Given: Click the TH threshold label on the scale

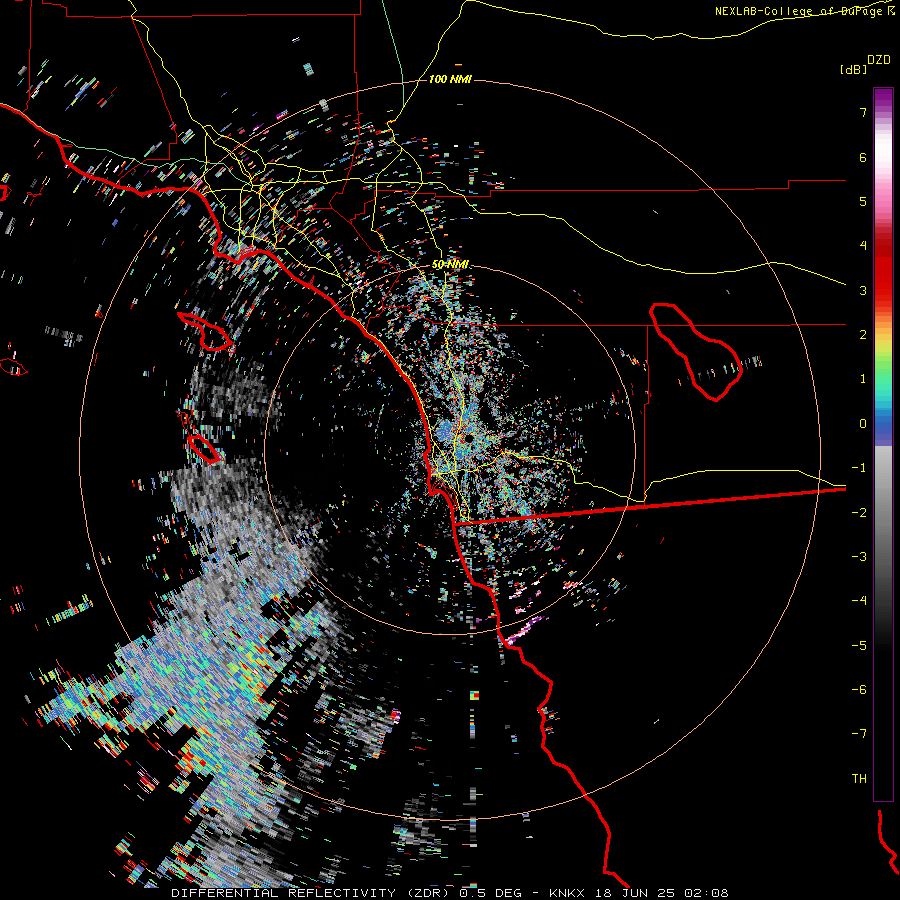Looking at the screenshot, I should point(859,779).
